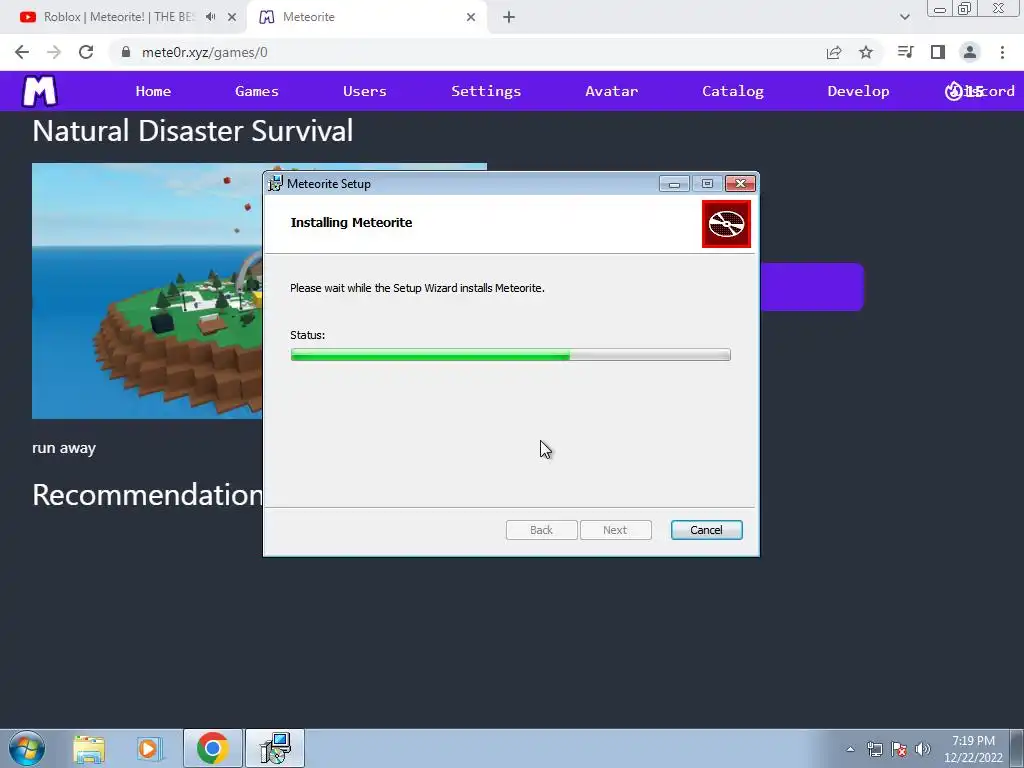Screen dimensions: 1024x768
Task: Open Home in the site navbar
Action: pyautogui.click(x=153, y=91)
